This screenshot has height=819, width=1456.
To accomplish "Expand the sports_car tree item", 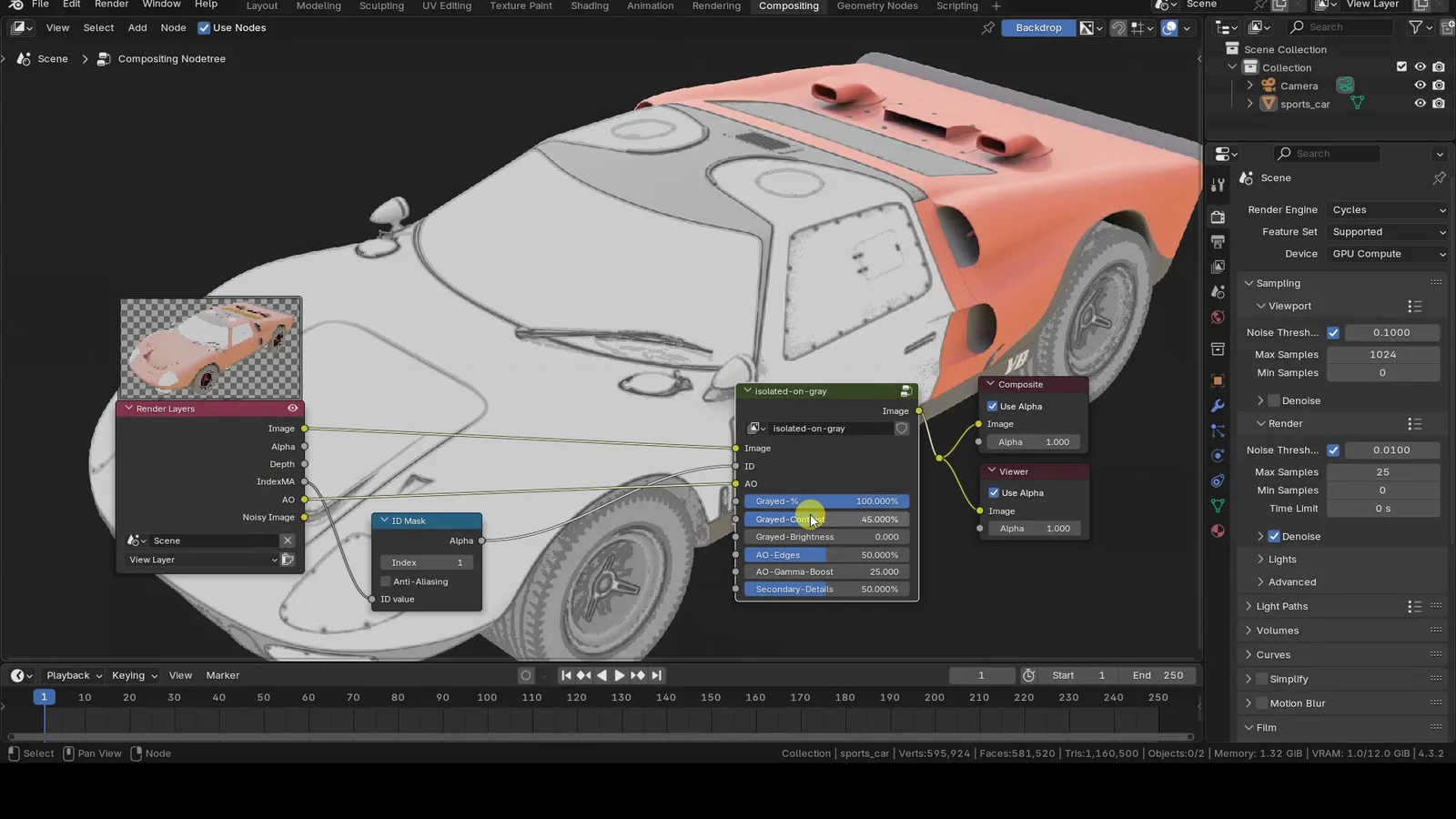I will tap(1249, 104).
